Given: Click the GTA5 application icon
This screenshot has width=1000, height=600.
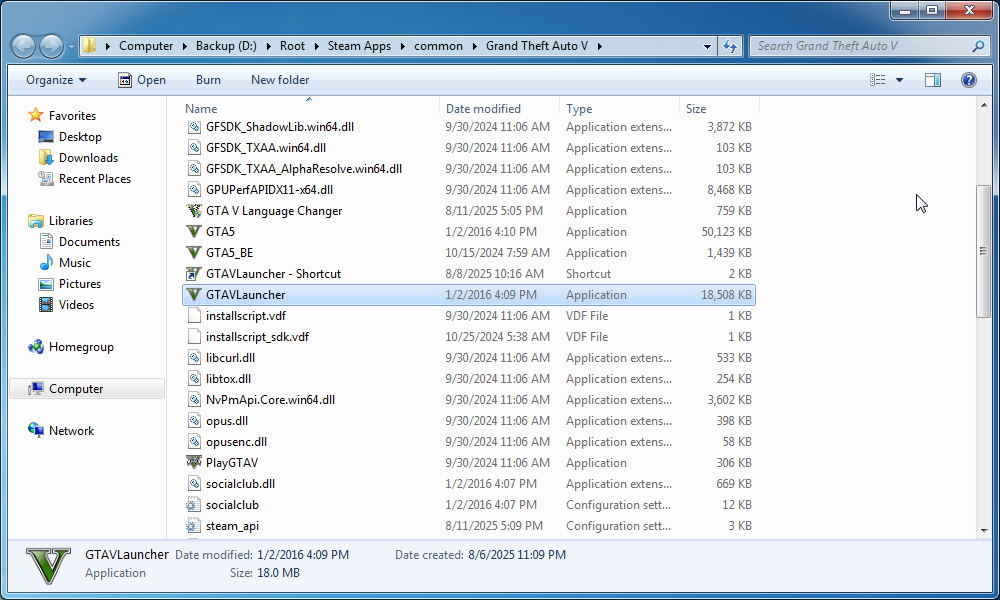Looking at the screenshot, I should pyautogui.click(x=194, y=231).
